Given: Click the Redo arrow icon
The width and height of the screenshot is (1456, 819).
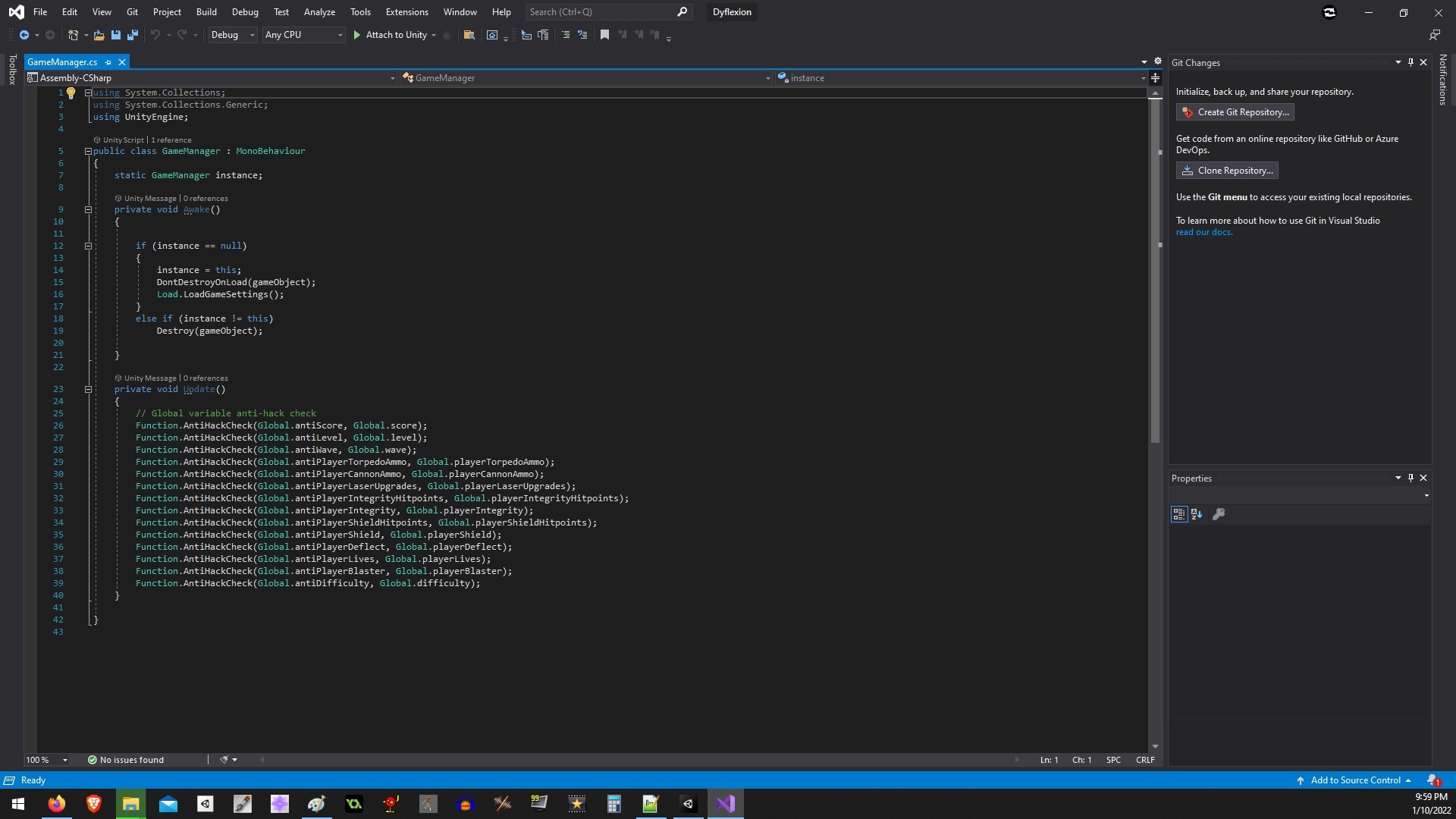Looking at the screenshot, I should coord(182,35).
